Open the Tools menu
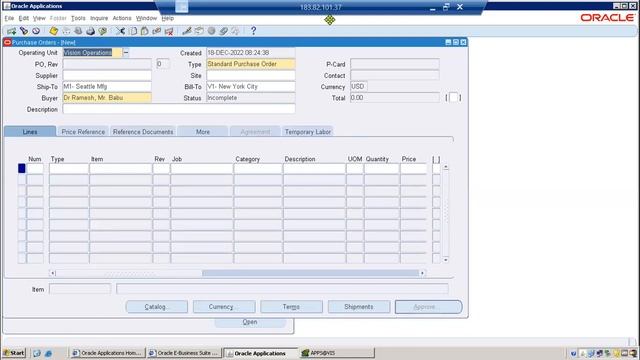Viewport: 640px width, 360px height. [78, 18]
